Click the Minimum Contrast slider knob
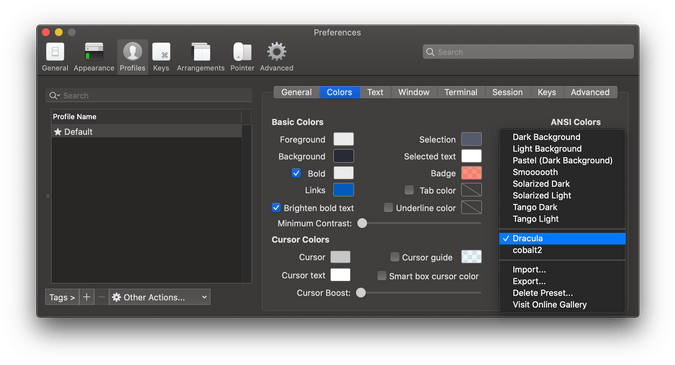 coord(362,223)
